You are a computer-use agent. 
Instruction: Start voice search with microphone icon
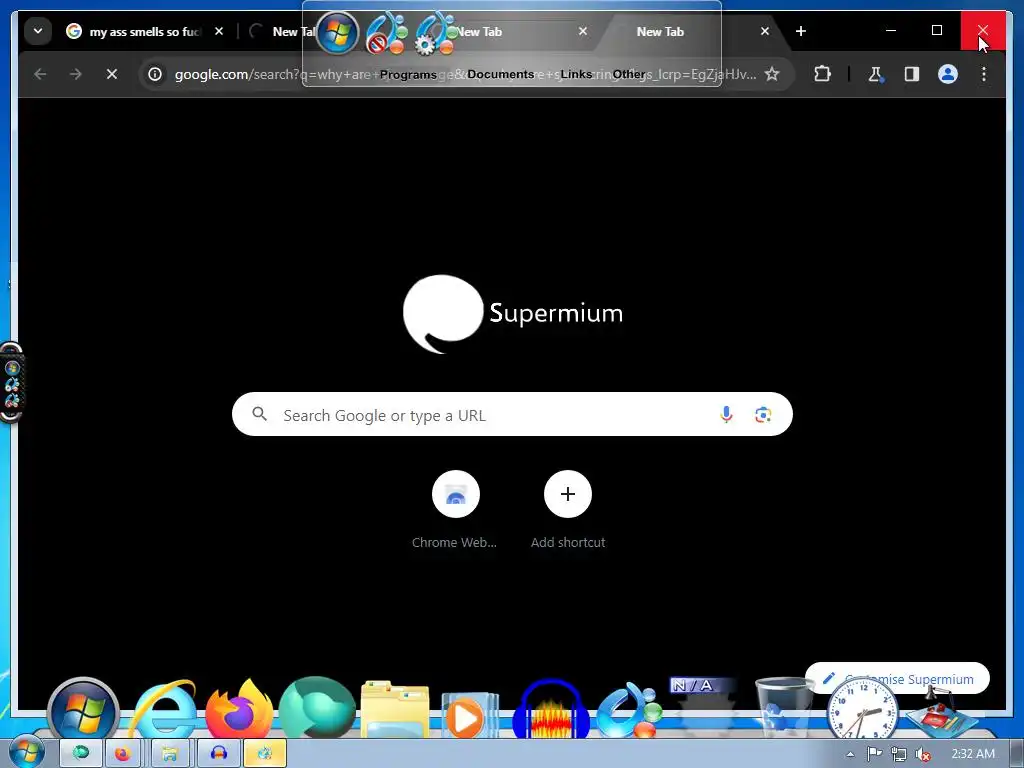point(726,414)
